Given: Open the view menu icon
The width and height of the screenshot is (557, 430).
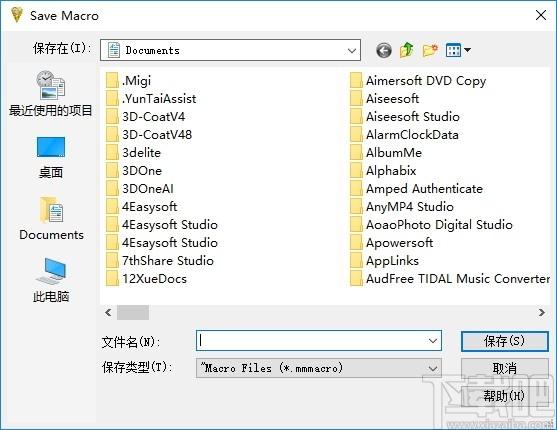Looking at the screenshot, I should tap(458, 50).
